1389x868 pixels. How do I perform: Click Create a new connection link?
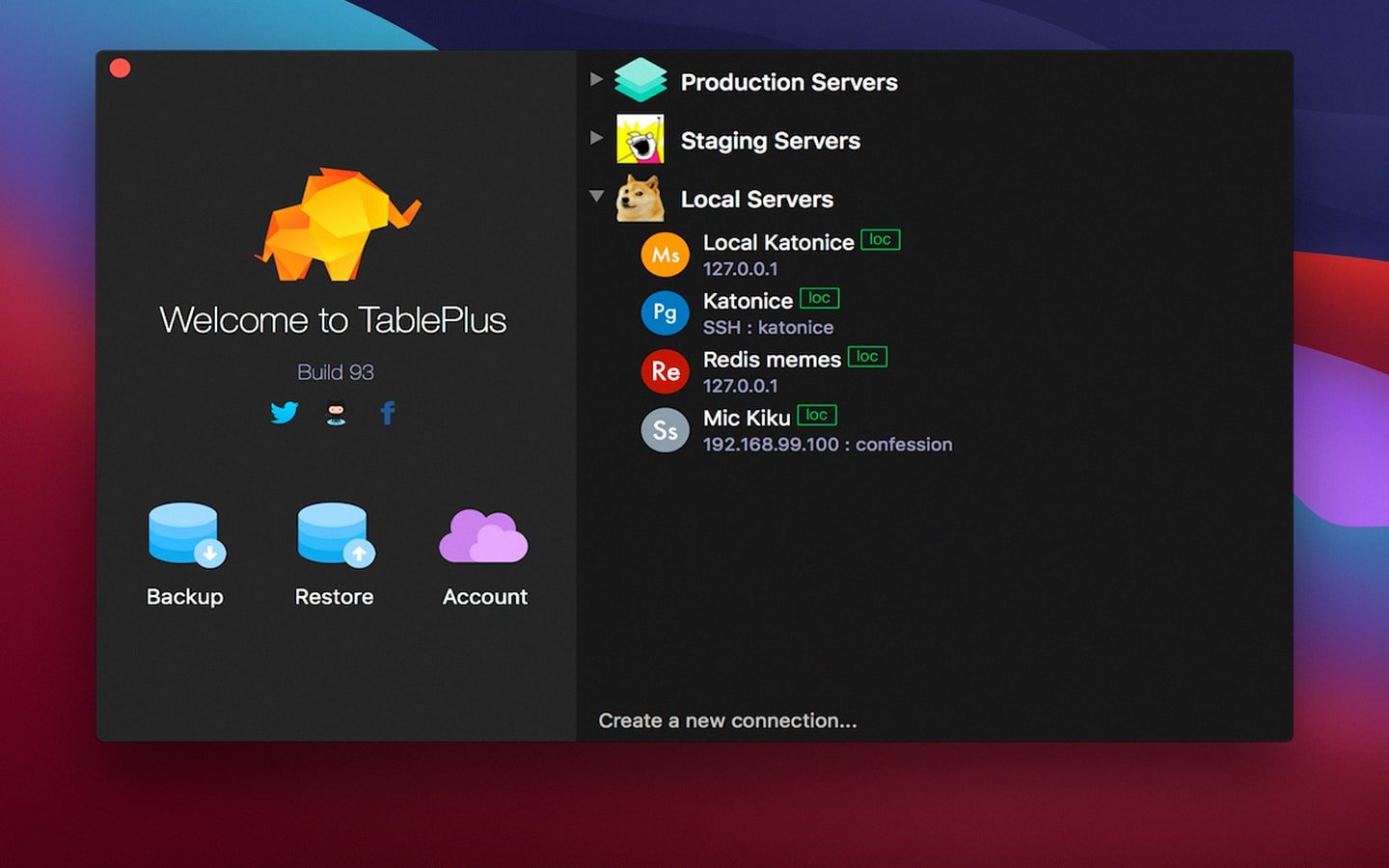[x=727, y=720]
